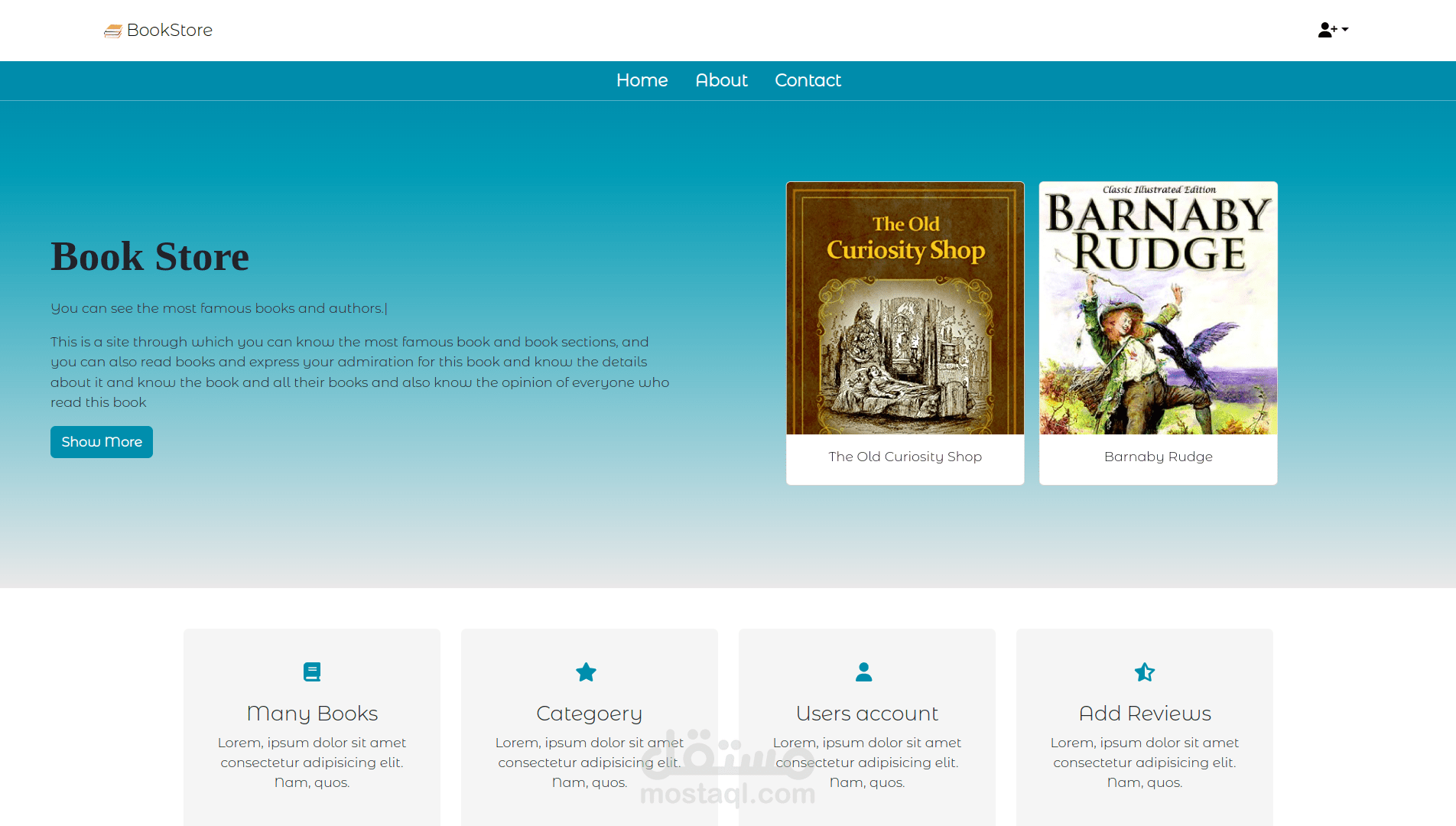1456x826 pixels.
Task: Click the book icon above Many Books
Action: click(x=312, y=672)
